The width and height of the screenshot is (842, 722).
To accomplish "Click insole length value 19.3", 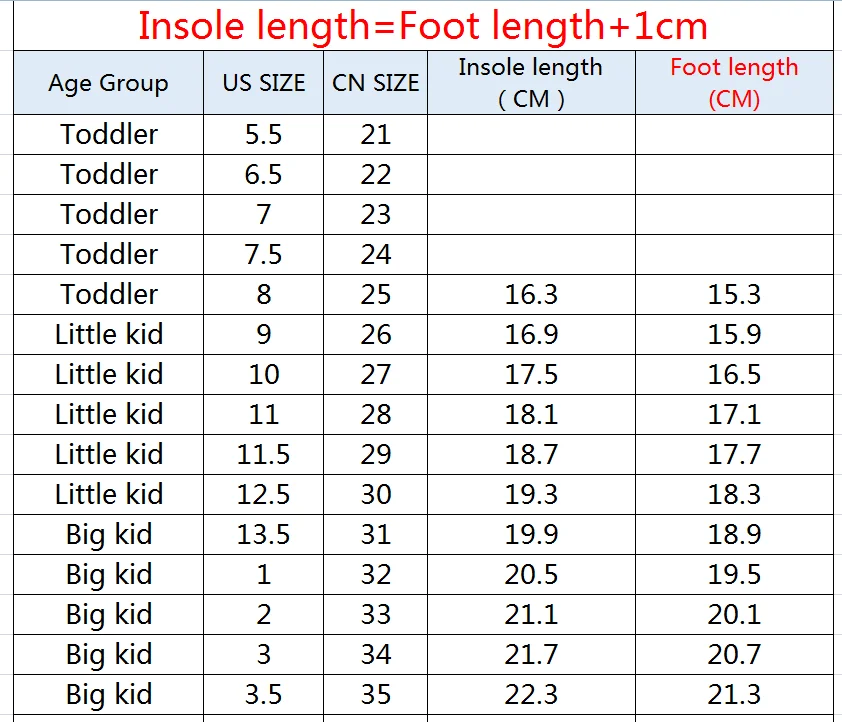I will click(x=531, y=494).
